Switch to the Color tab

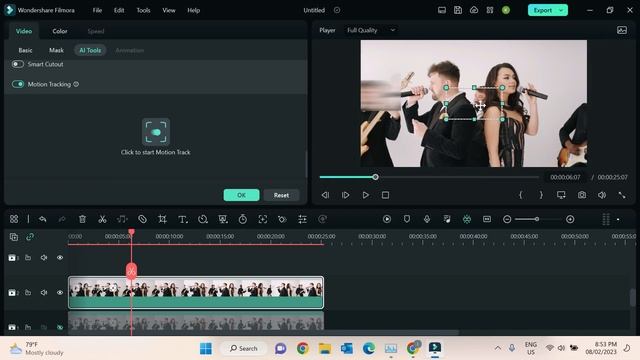(60, 31)
